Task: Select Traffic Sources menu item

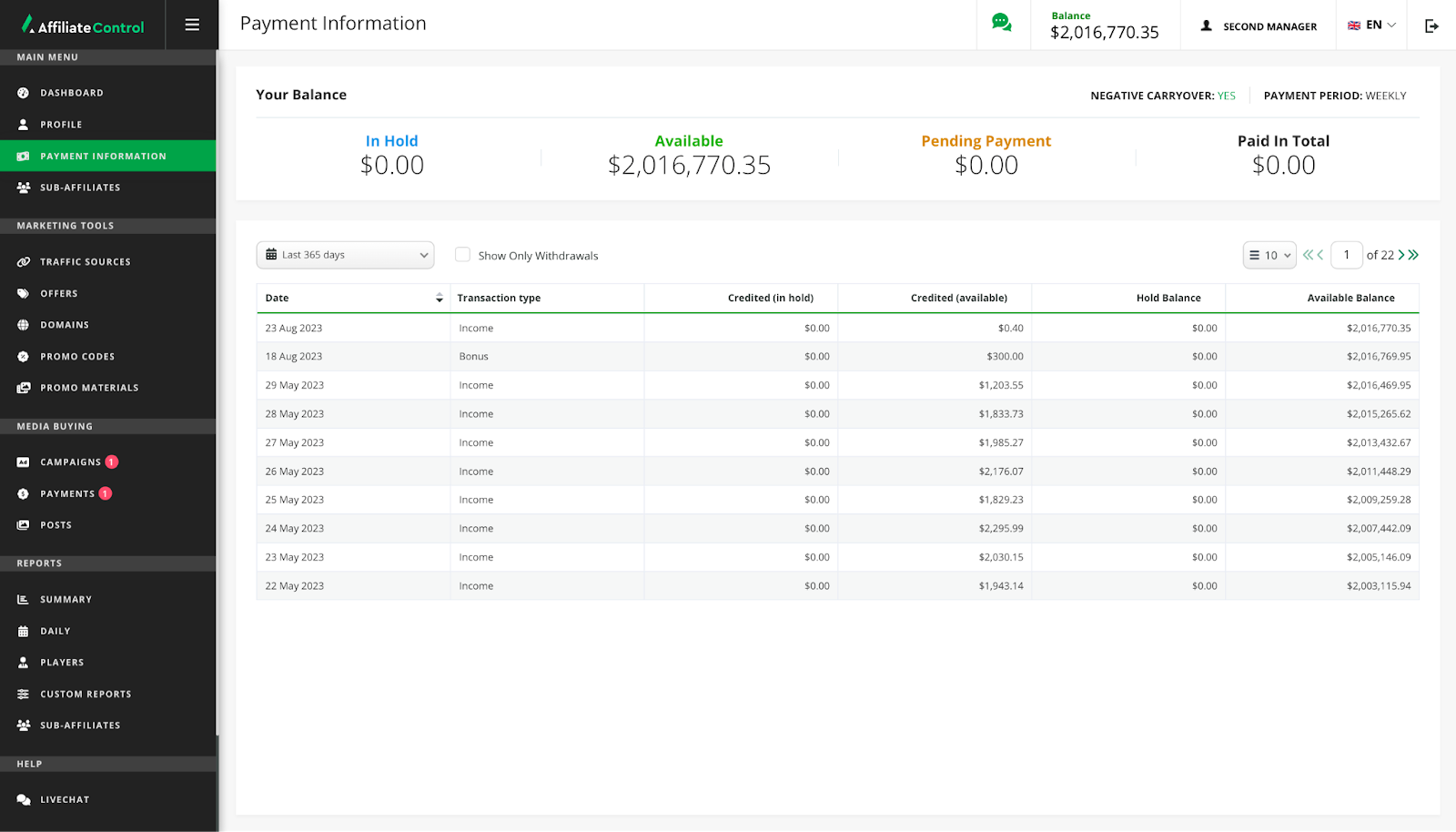Action: point(86,262)
